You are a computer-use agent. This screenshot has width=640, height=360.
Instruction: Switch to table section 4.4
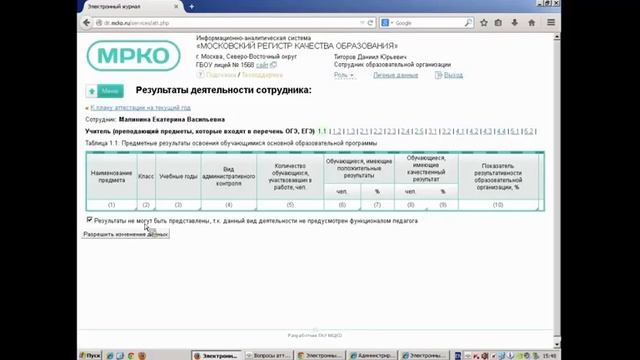coord(501,131)
